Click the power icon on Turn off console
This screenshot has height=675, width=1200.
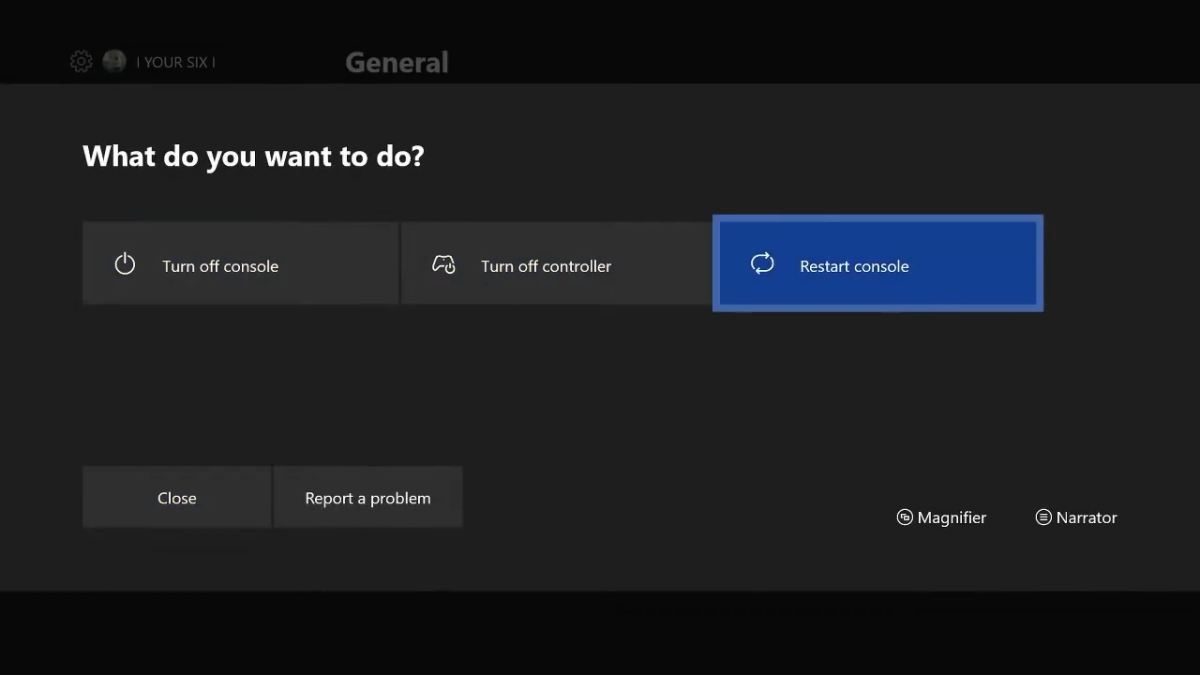125,264
